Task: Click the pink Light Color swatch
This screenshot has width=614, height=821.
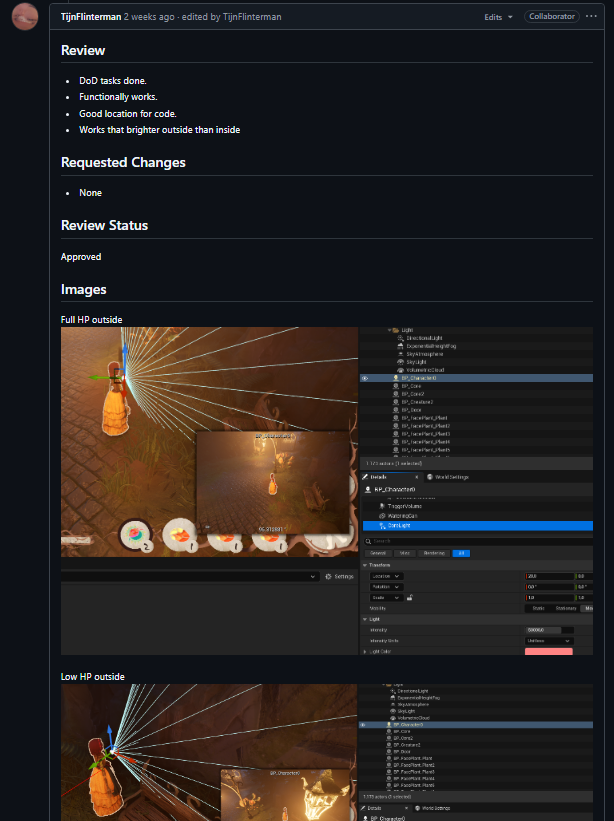Action: [548, 651]
